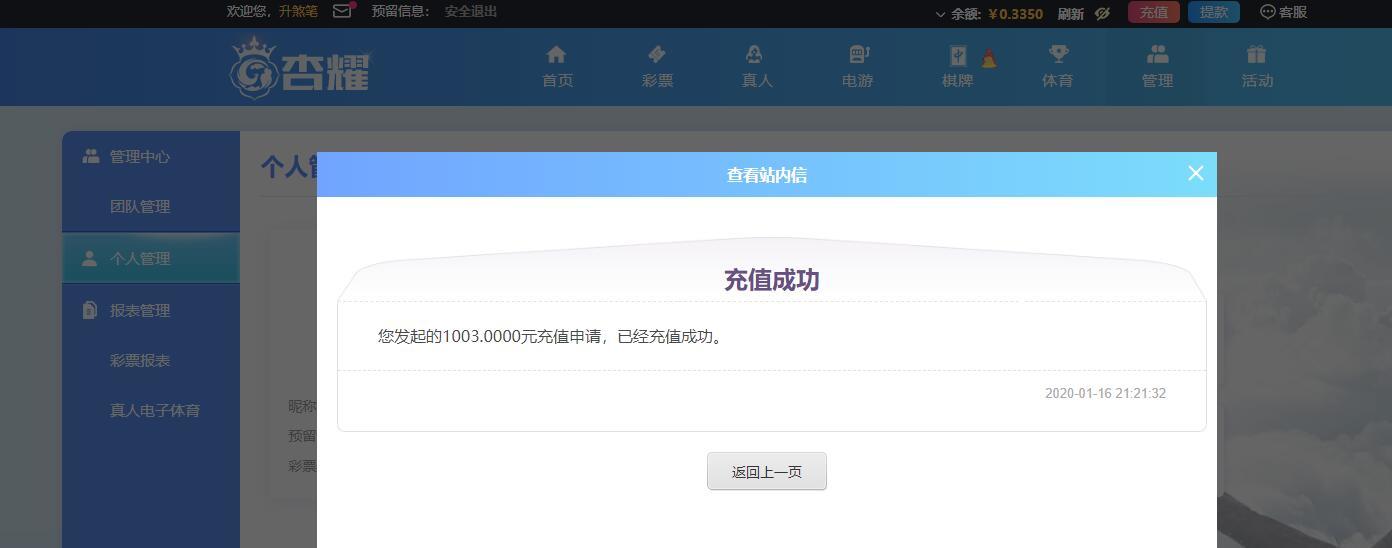Click the 查看站内信 dialog title
1392x548 pixels.
(x=767, y=175)
